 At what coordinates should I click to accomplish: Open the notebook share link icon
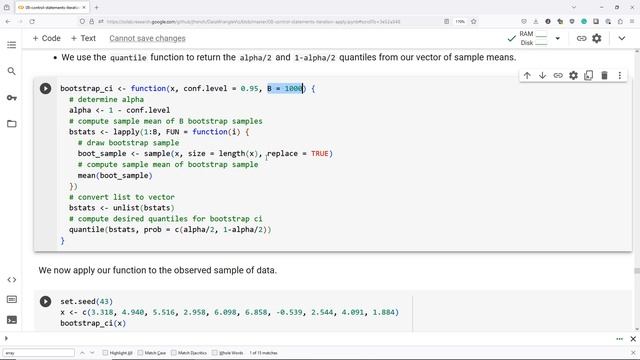tap(581, 38)
